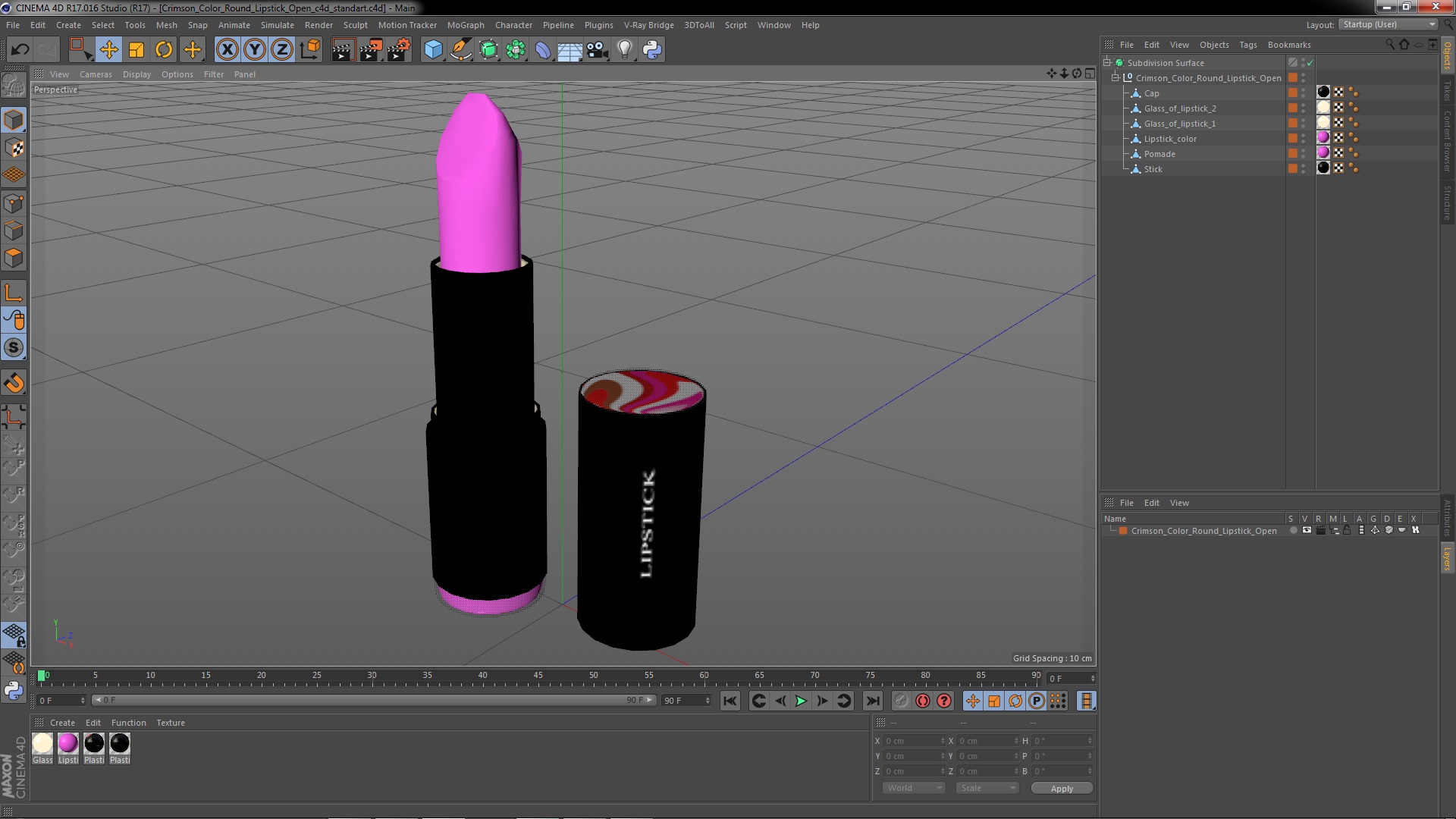Click frame 45 on timeline ruler

point(538,675)
